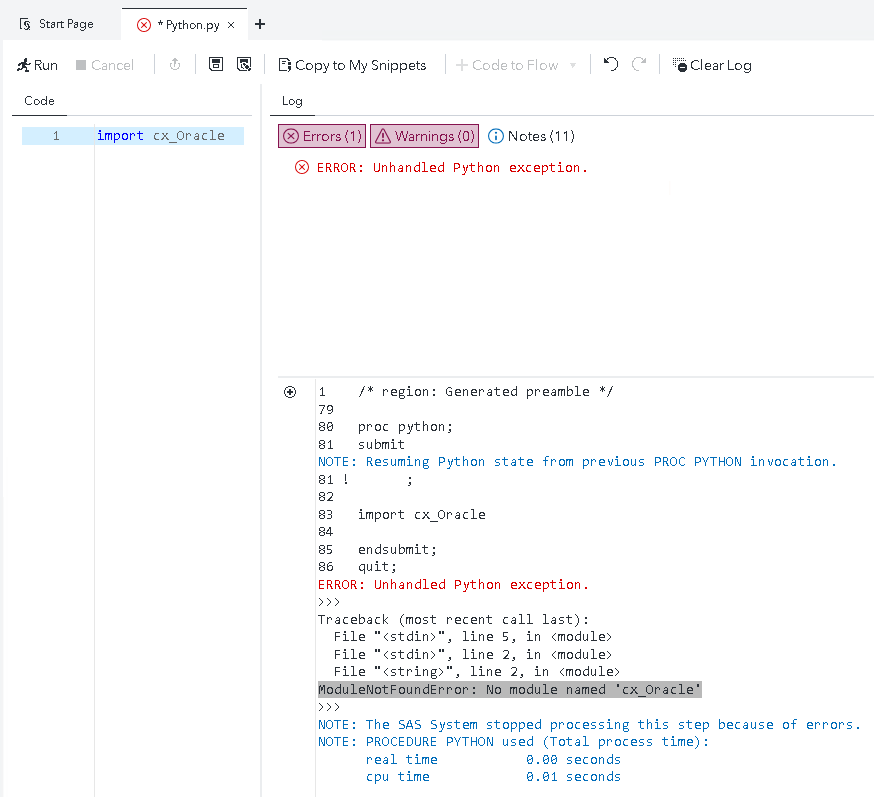The image size is (874, 797).
Task: Jump to 'Unhandled Python exception' error summary
Action: (x=440, y=168)
